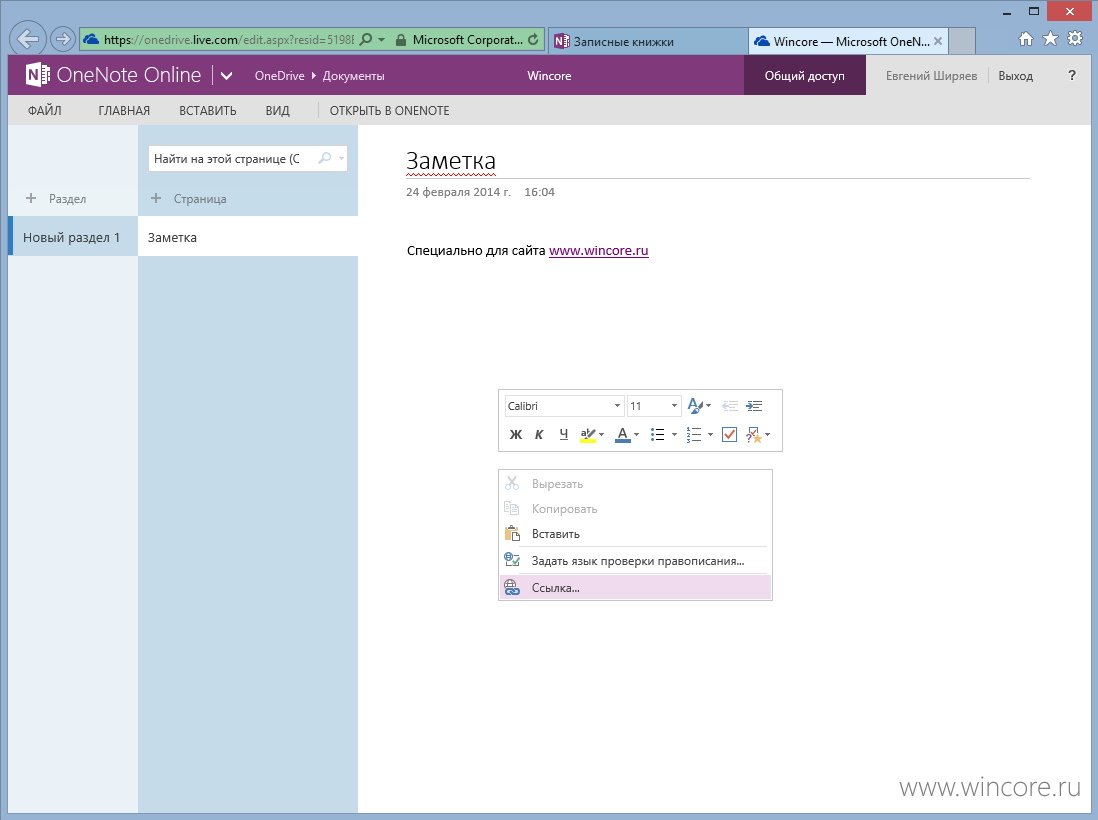Open the help question mark icon
This screenshot has width=1098, height=820.
click(1071, 75)
